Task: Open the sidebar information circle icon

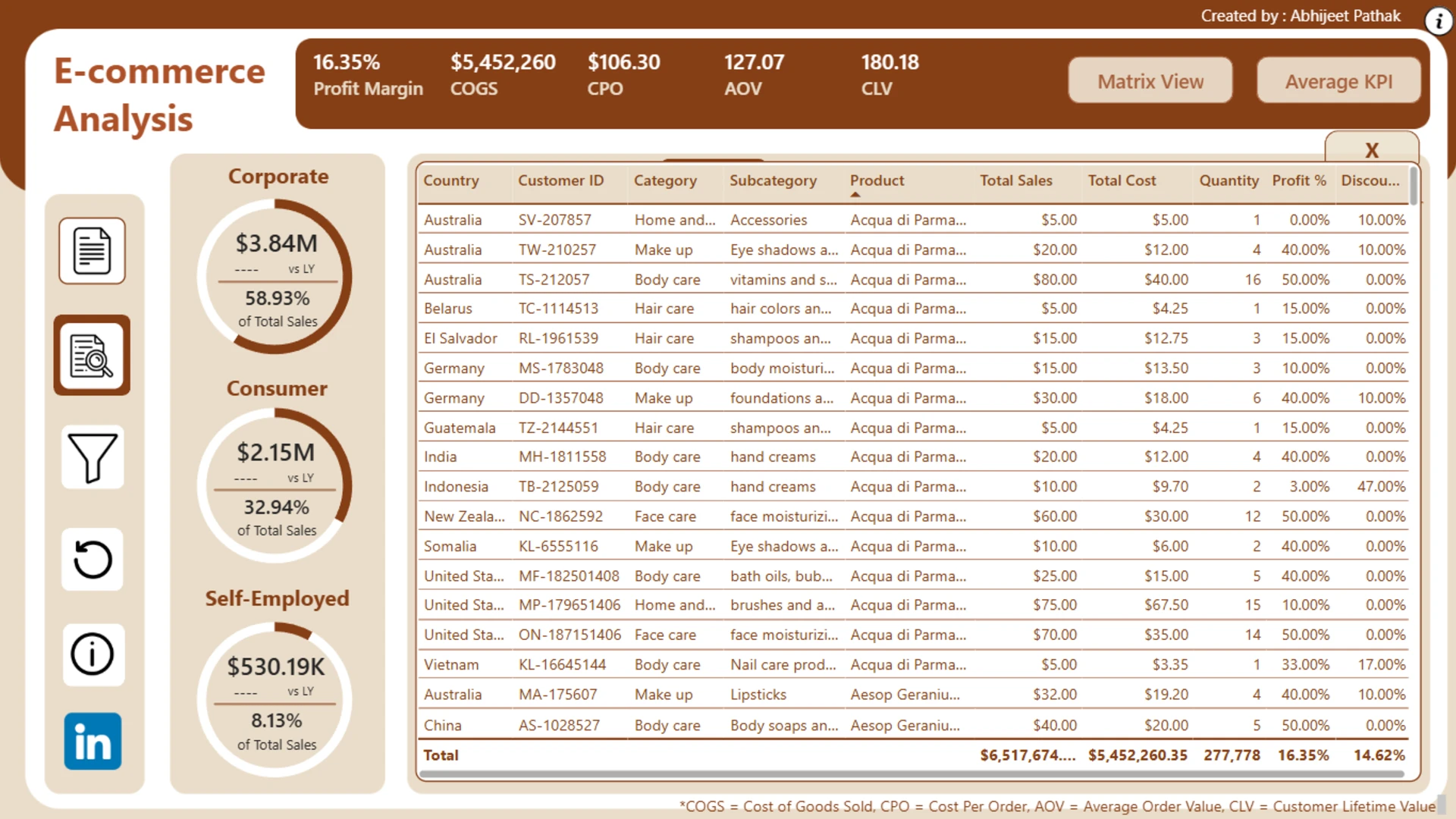Action: [93, 654]
